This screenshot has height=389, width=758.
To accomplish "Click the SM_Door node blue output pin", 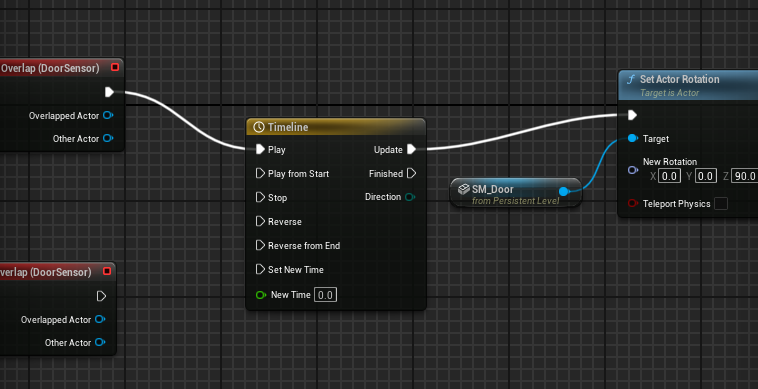I will (564, 191).
